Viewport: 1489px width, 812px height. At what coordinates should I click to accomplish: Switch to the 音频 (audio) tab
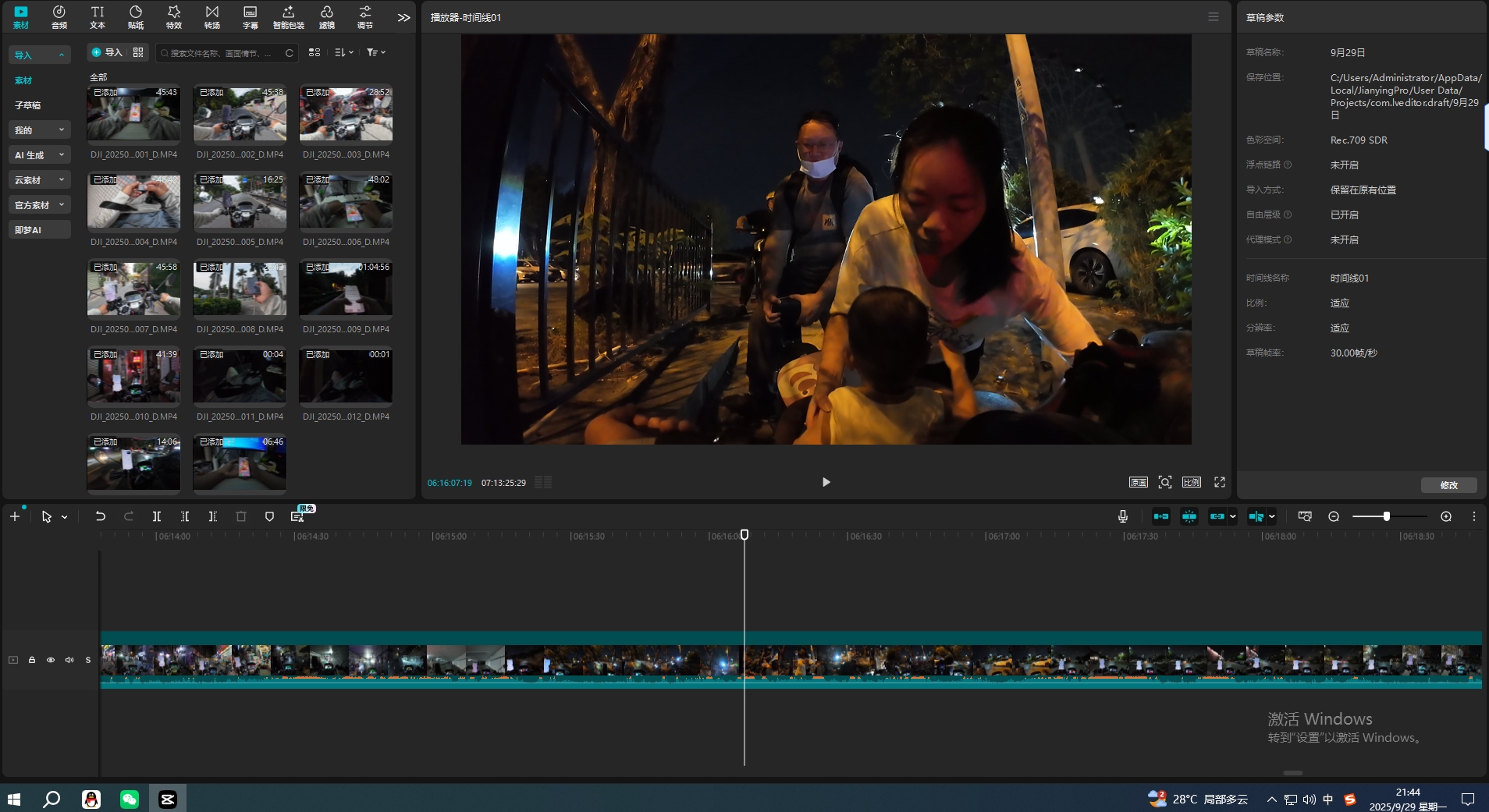click(59, 16)
